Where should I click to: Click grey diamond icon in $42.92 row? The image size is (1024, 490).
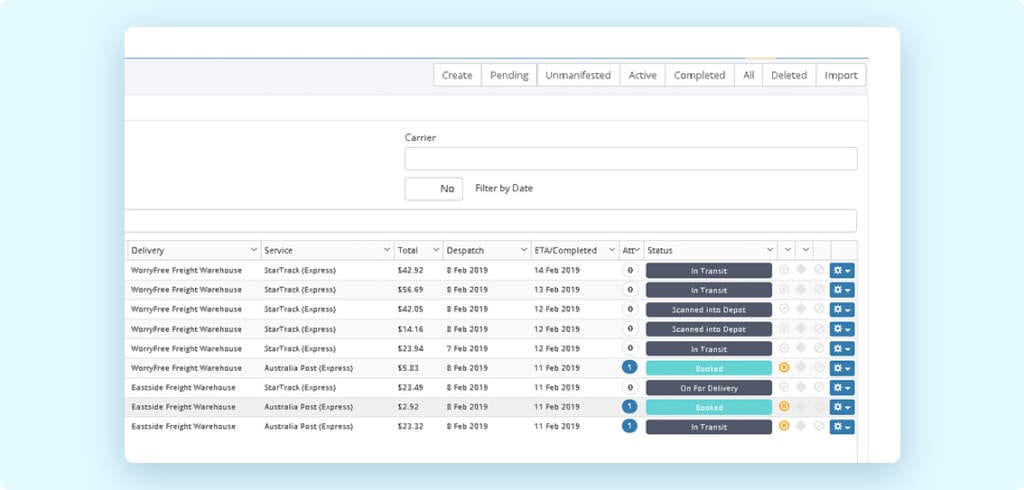tap(801, 270)
